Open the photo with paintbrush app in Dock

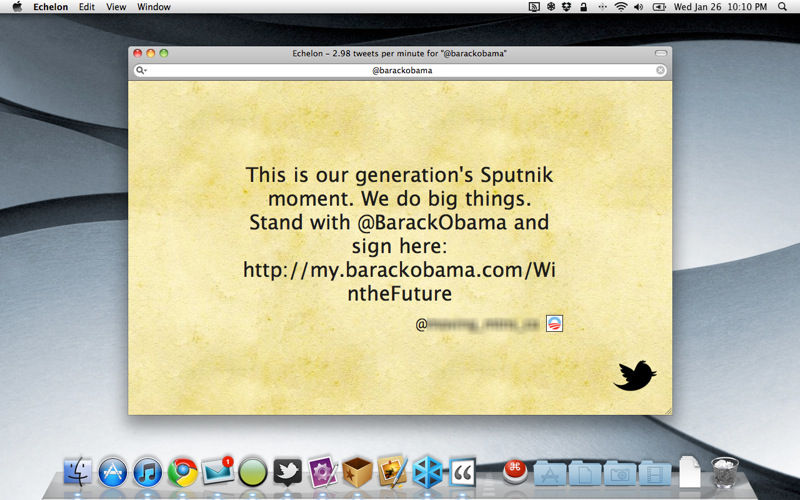point(392,471)
